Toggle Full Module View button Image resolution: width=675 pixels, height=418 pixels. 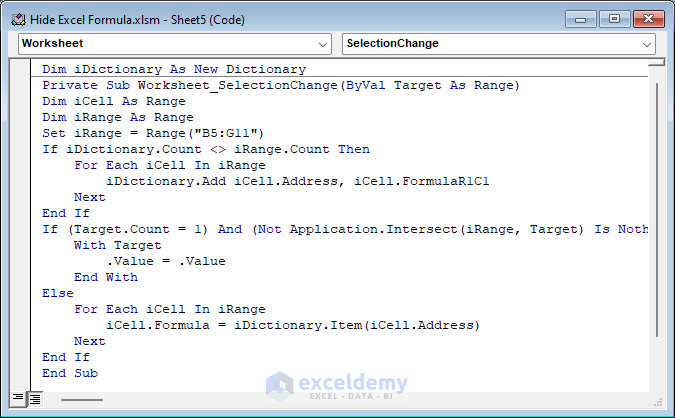[34, 399]
